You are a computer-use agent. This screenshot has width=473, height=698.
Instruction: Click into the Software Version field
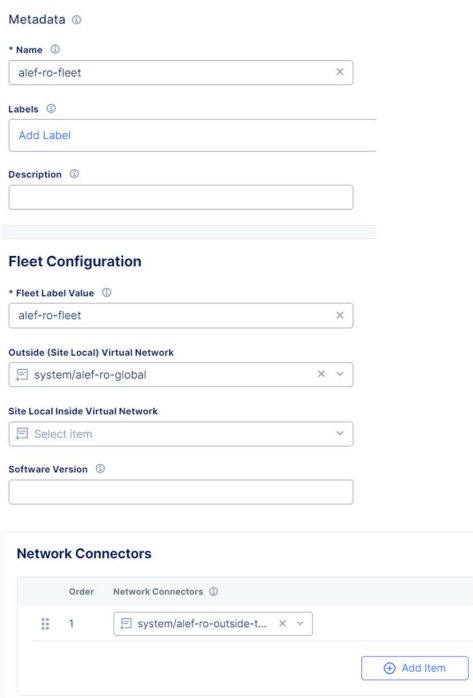click(x=181, y=492)
